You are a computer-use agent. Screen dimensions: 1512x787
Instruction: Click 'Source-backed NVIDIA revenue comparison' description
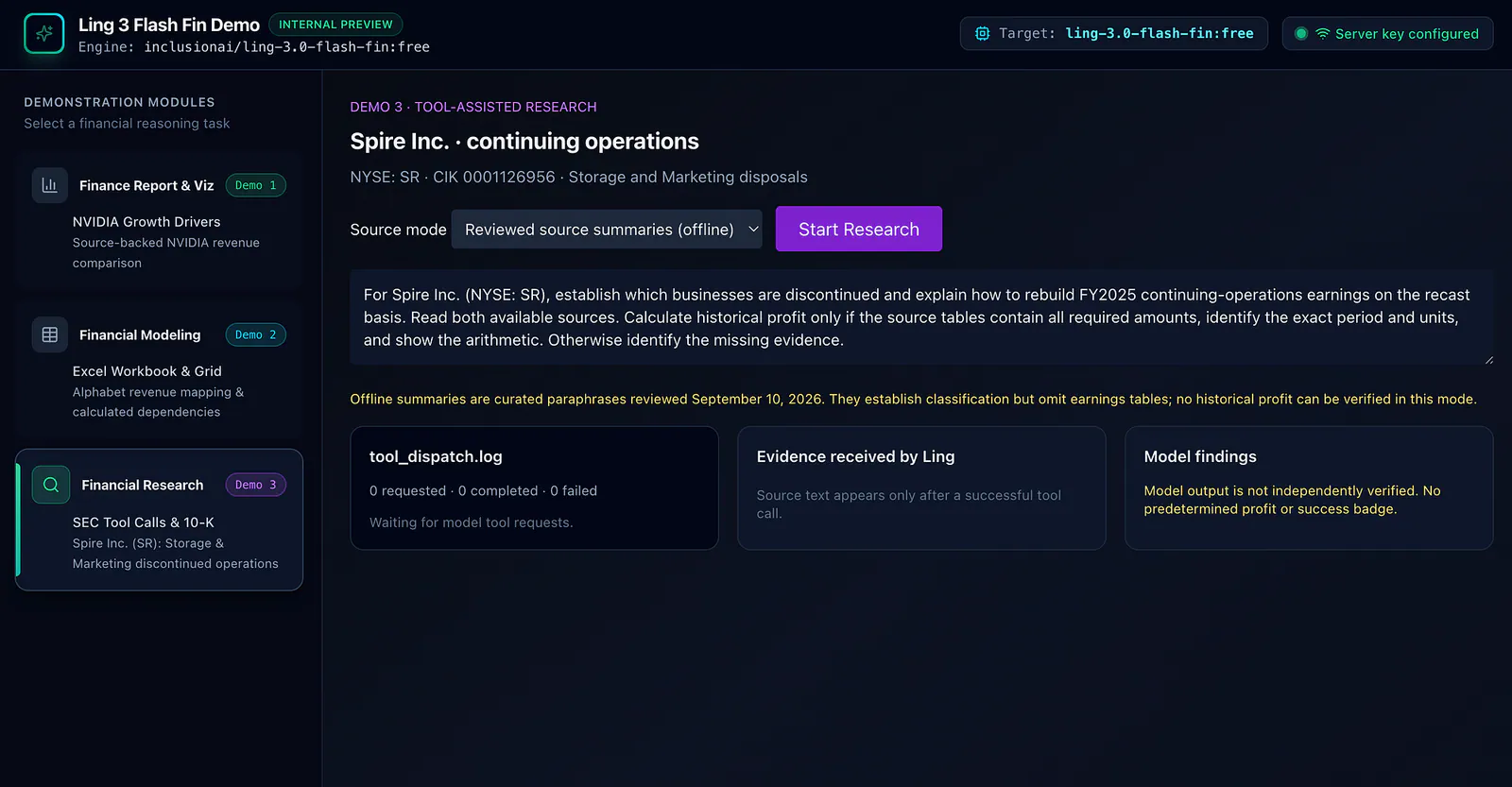pyautogui.click(x=166, y=253)
